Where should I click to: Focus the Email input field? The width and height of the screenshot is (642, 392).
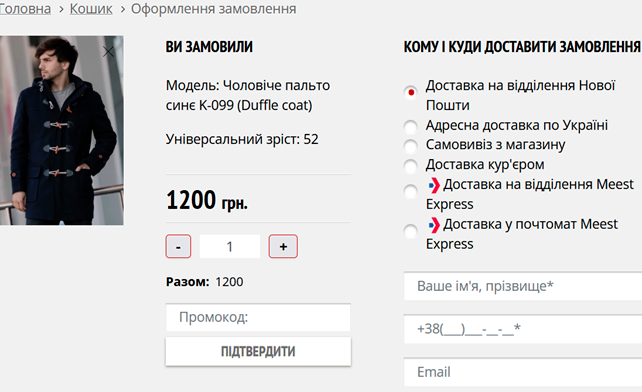(x=523, y=372)
